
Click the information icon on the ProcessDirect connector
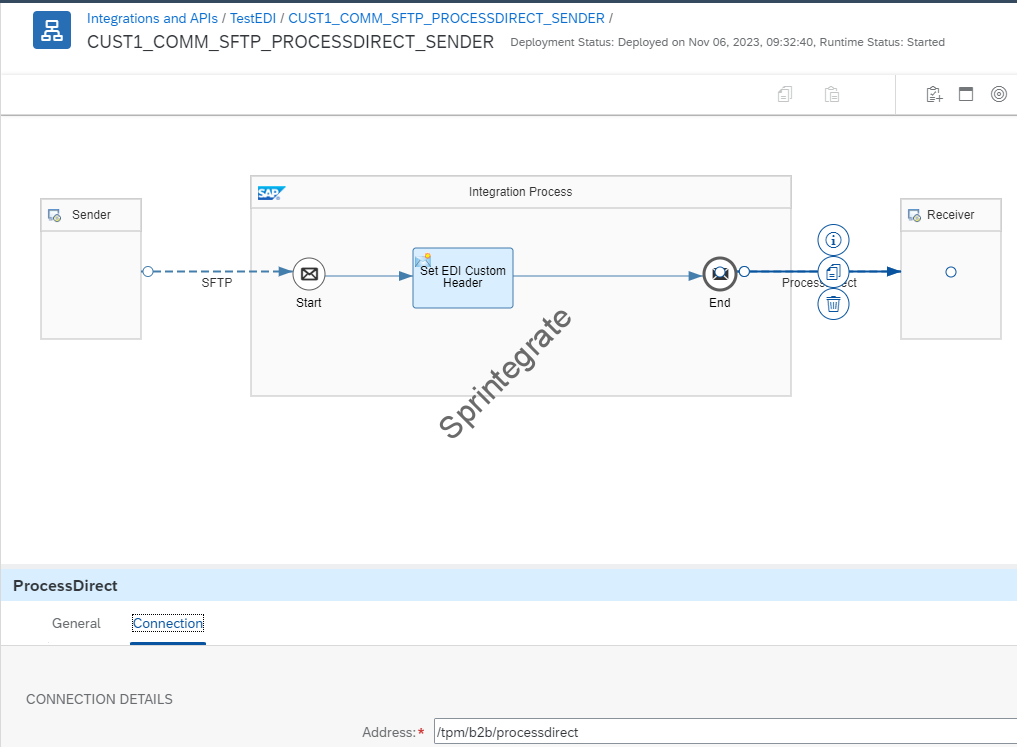tap(833, 240)
